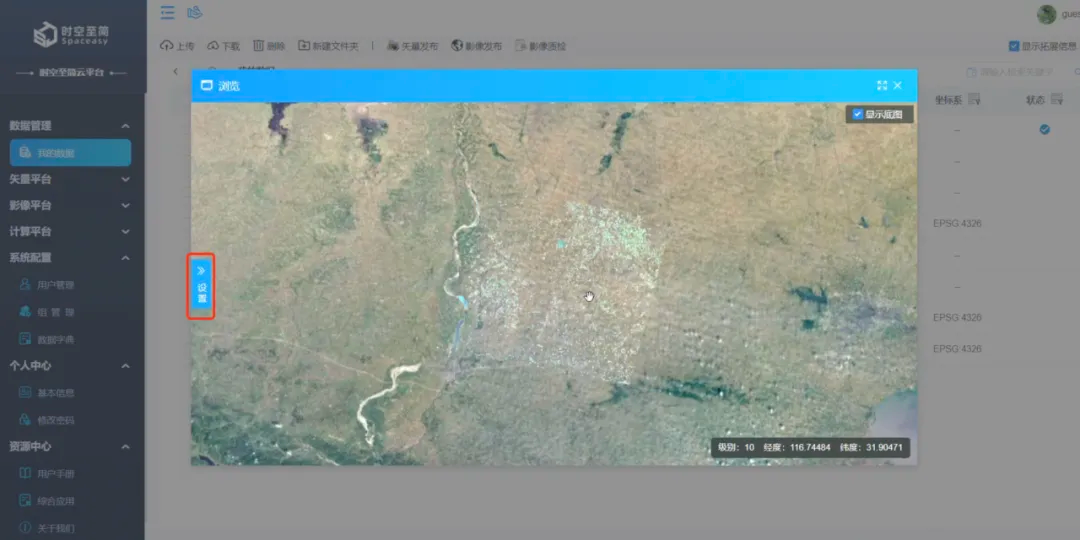Open 我的数据 in the sidebar
1080x540 pixels.
70,152
